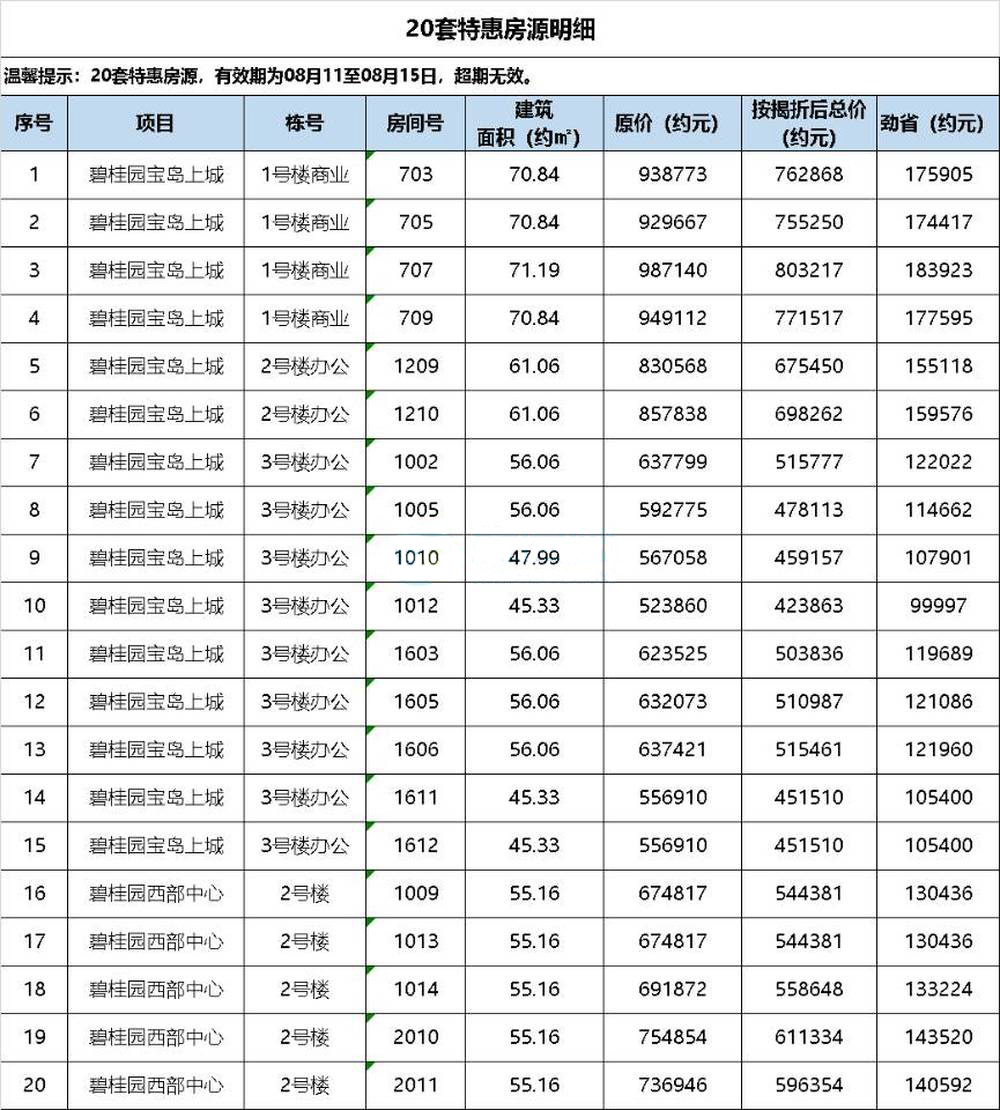Click 1号楼商业 in row 3
Viewport: 1000px width, 1110px height.
304,270
